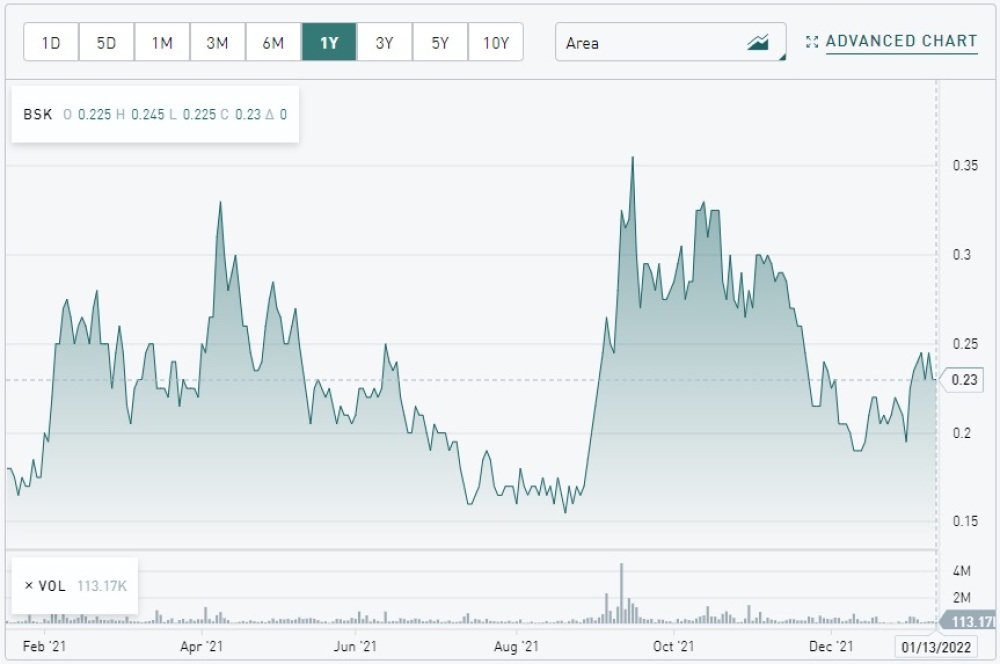Click the Feb '21 date axis label

tap(44, 646)
